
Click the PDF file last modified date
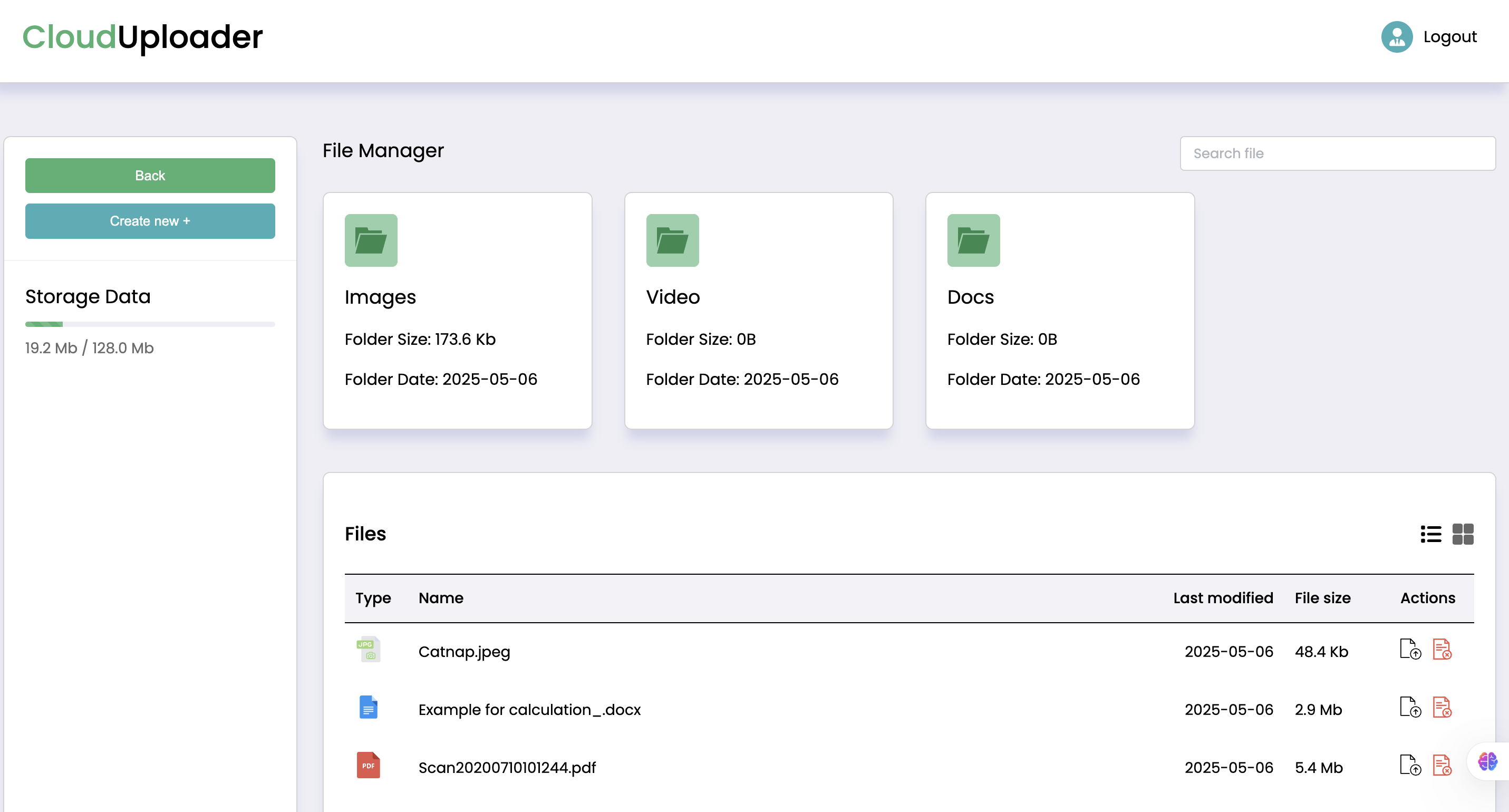[1229, 768]
